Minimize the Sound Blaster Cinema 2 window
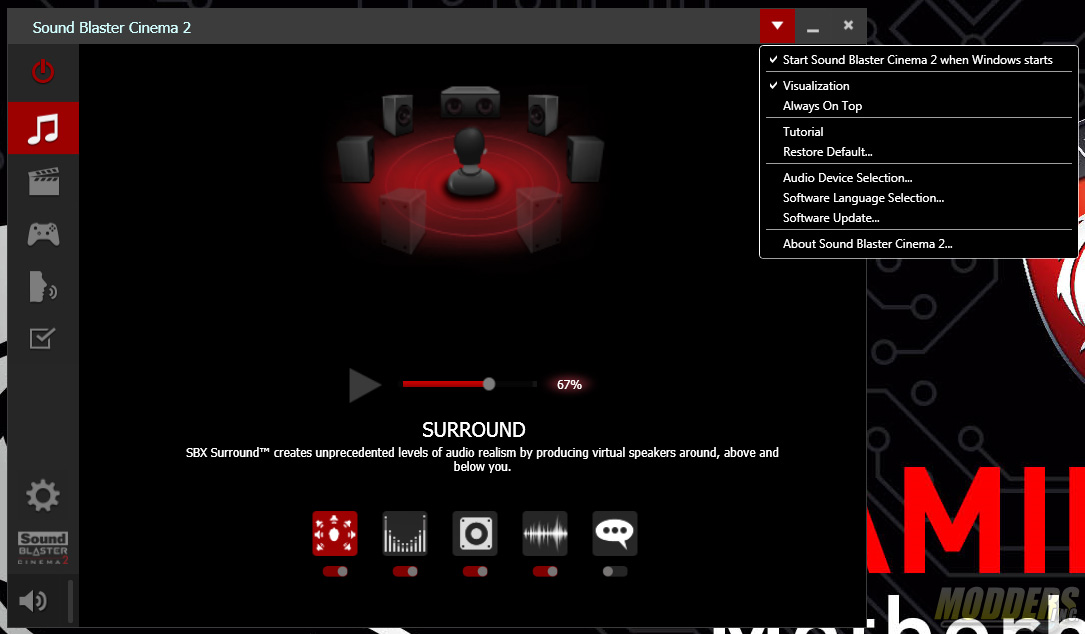Viewport: 1085px width, 634px height. pos(813,28)
